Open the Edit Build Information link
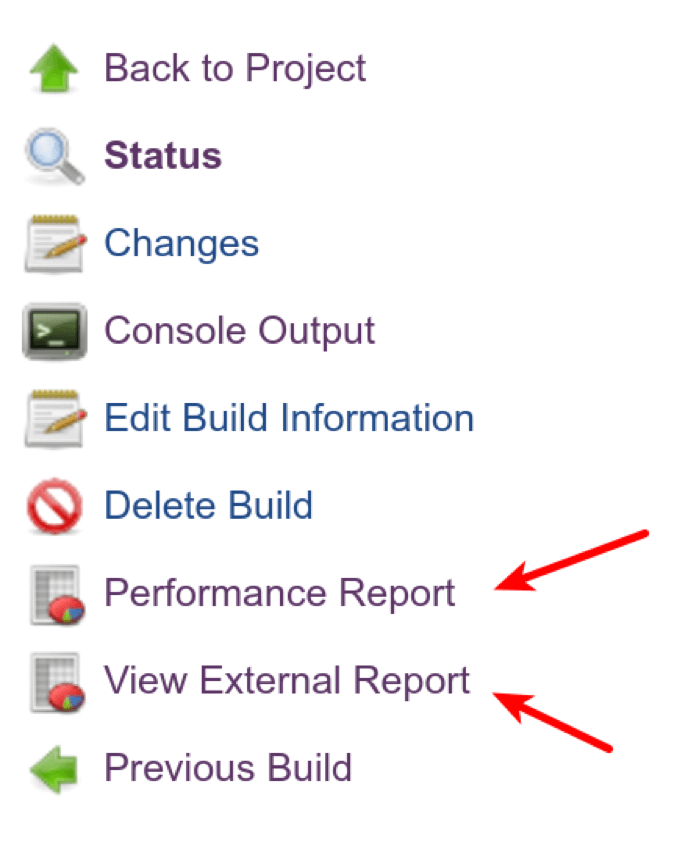Image resolution: width=688 pixels, height=856 pixels. [x=289, y=418]
